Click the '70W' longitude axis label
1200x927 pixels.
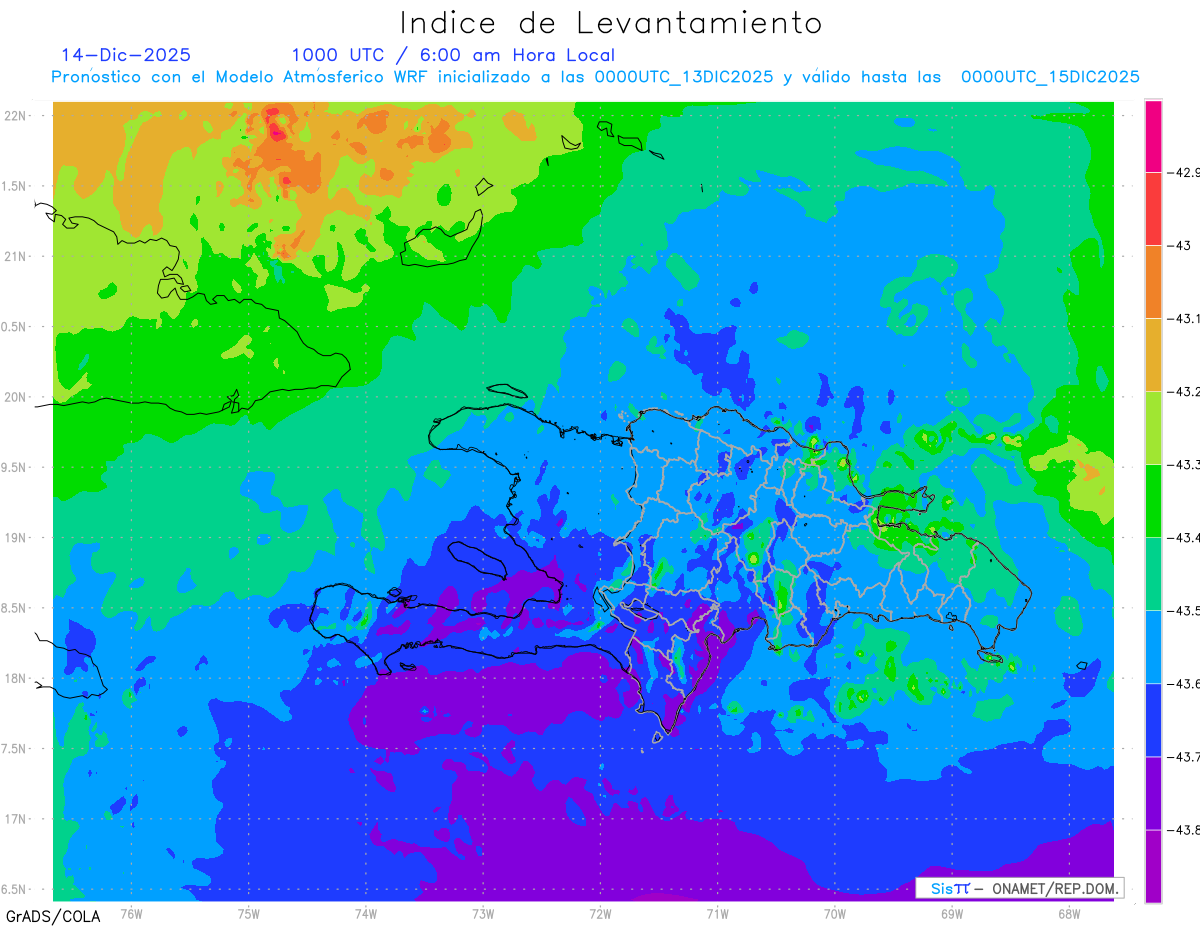point(835,914)
